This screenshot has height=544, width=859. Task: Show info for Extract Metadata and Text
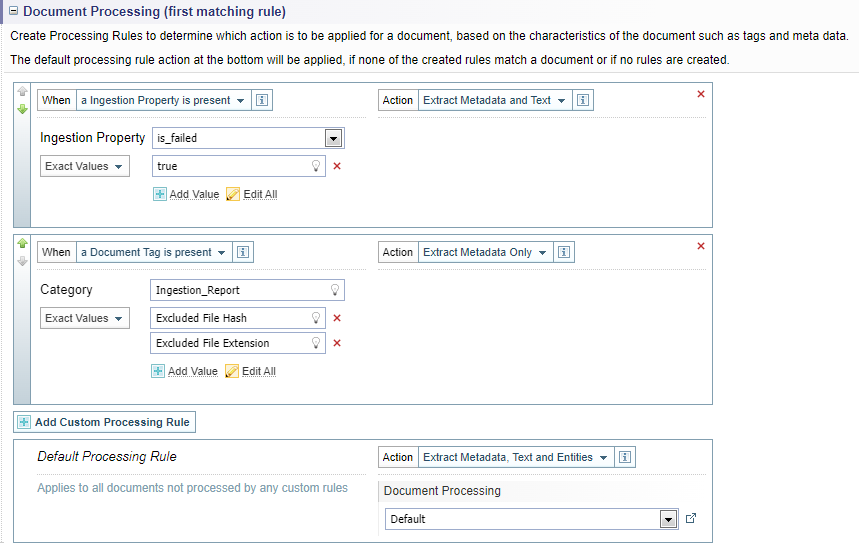coord(584,100)
